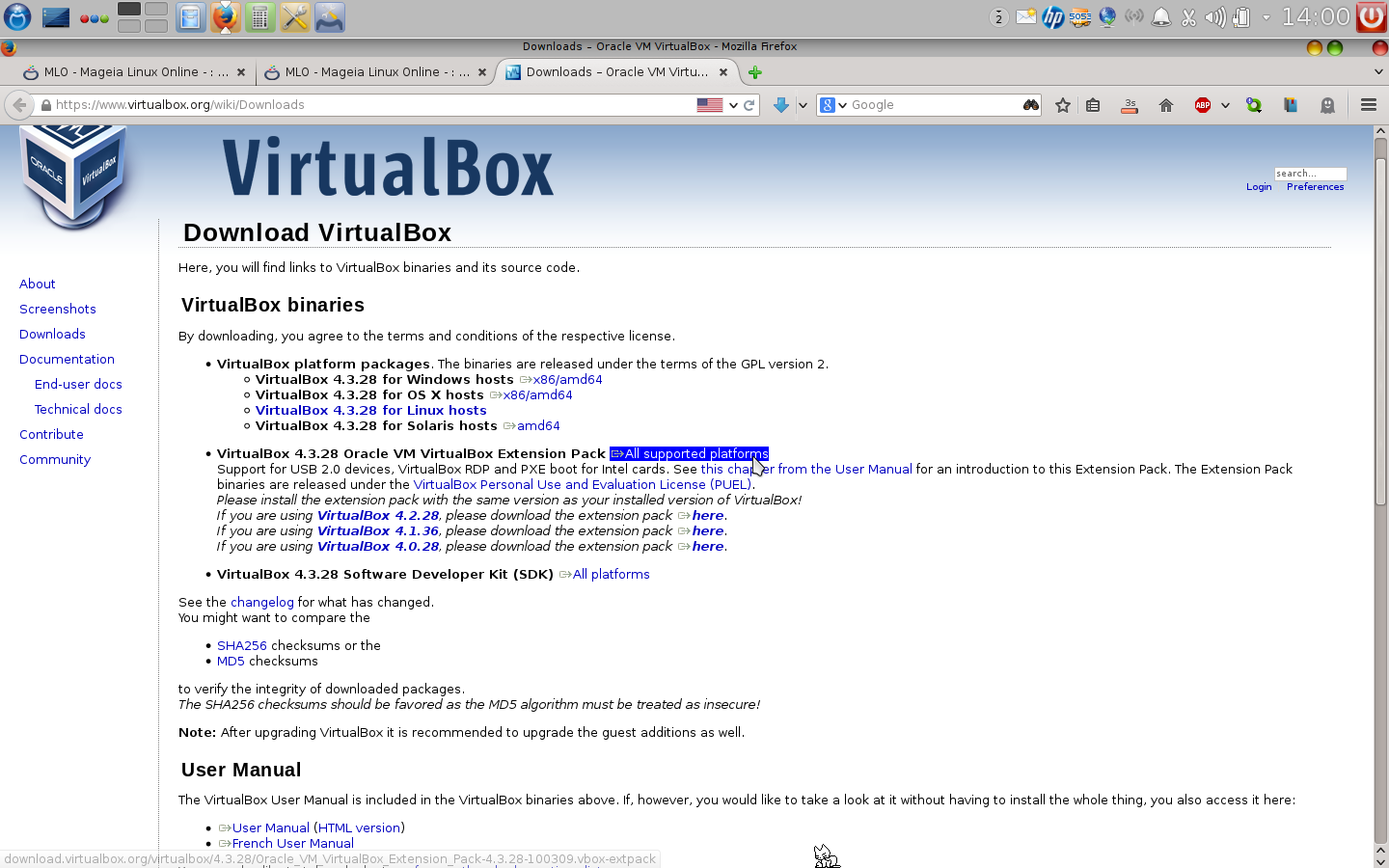Open the system settings tools icon
The width and height of the screenshot is (1389, 868).
pyautogui.click(x=295, y=17)
